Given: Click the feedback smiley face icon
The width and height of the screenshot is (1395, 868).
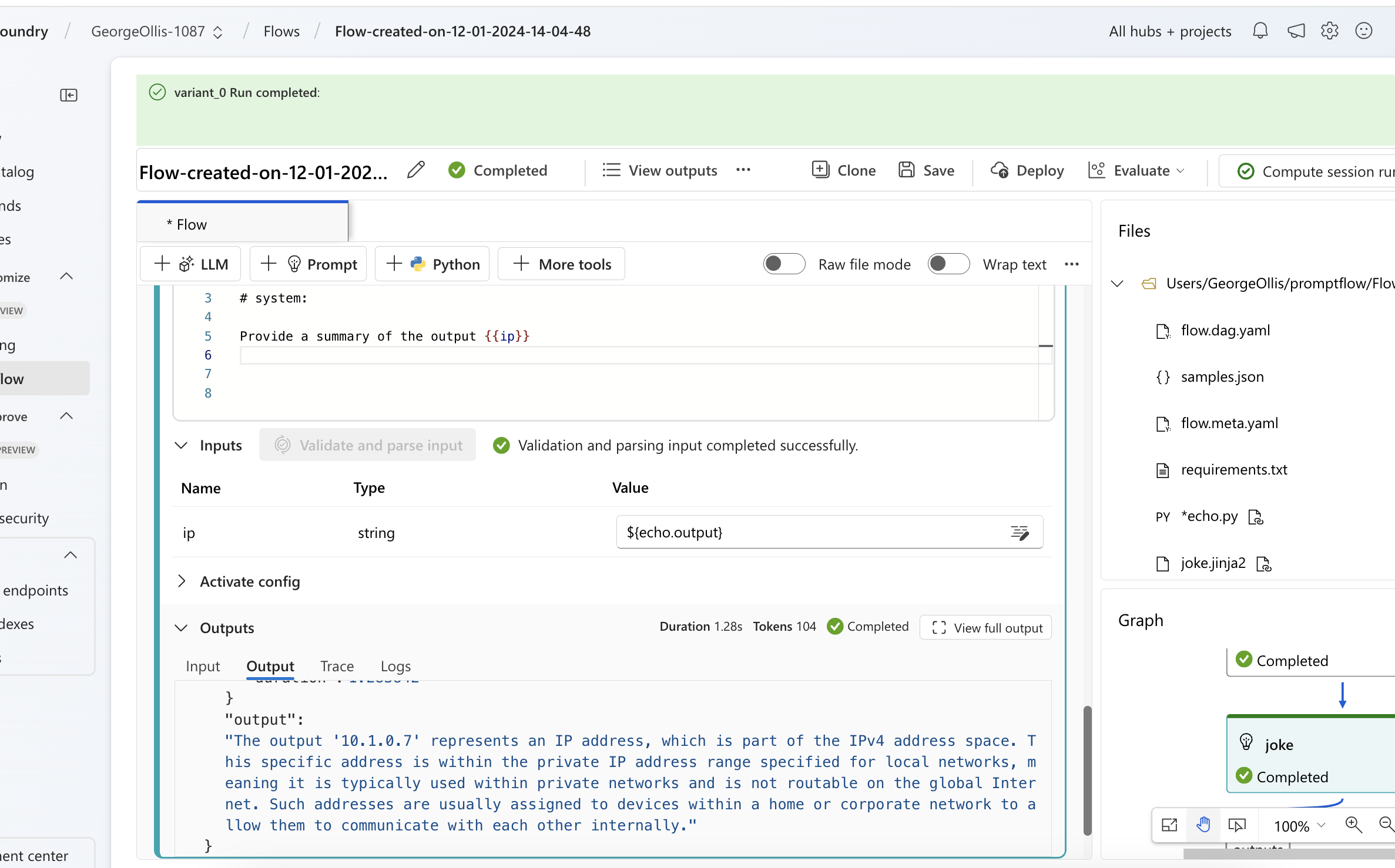Looking at the screenshot, I should click(1363, 31).
